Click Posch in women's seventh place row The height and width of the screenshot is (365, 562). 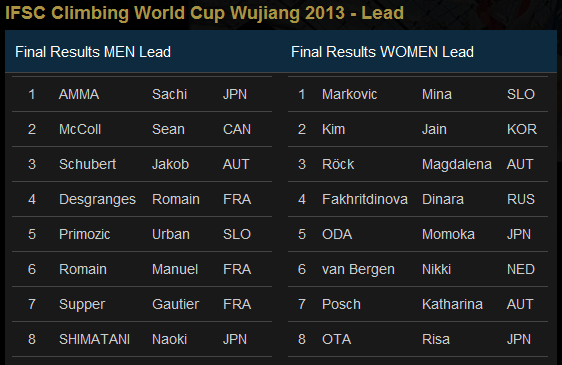pyautogui.click(x=341, y=304)
